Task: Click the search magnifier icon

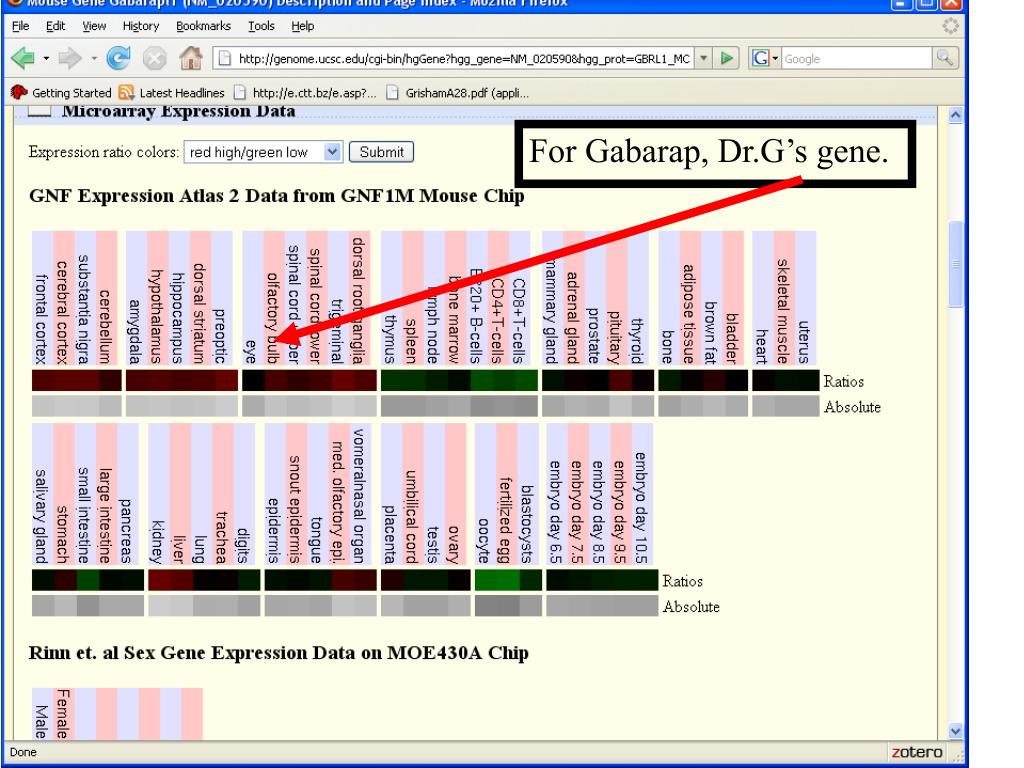Action: [945, 58]
